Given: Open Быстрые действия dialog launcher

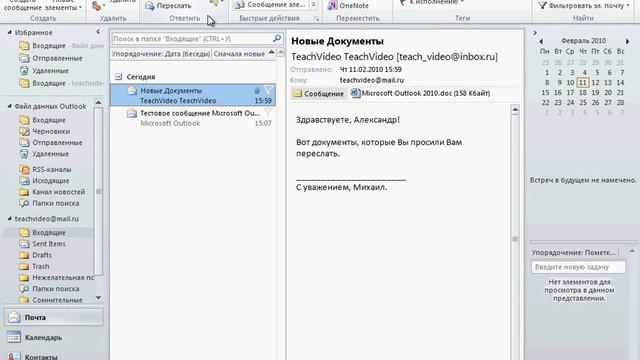Looking at the screenshot, I should [316, 19].
